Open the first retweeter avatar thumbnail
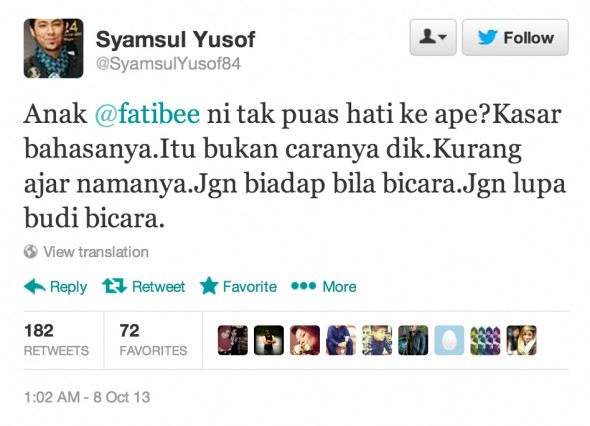This screenshot has width=590, height=426. point(233,340)
